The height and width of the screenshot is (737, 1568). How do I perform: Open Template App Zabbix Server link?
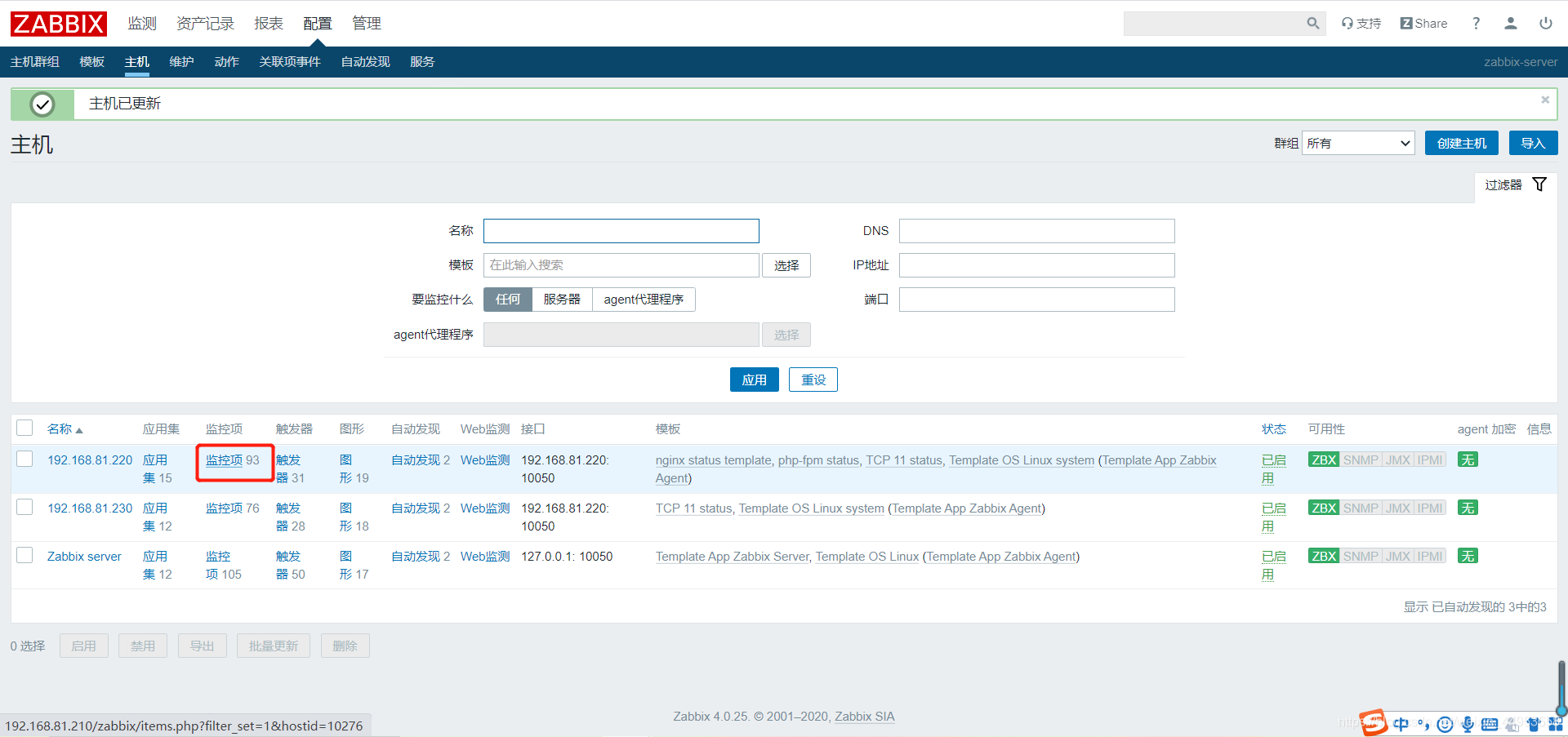[733, 557]
